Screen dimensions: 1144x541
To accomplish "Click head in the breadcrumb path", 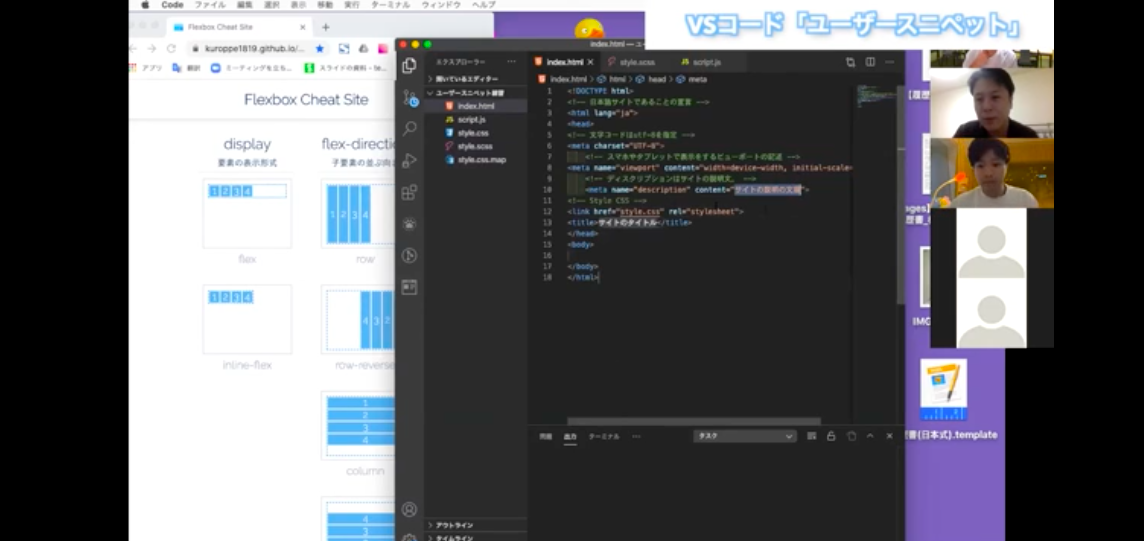I will coord(657,79).
